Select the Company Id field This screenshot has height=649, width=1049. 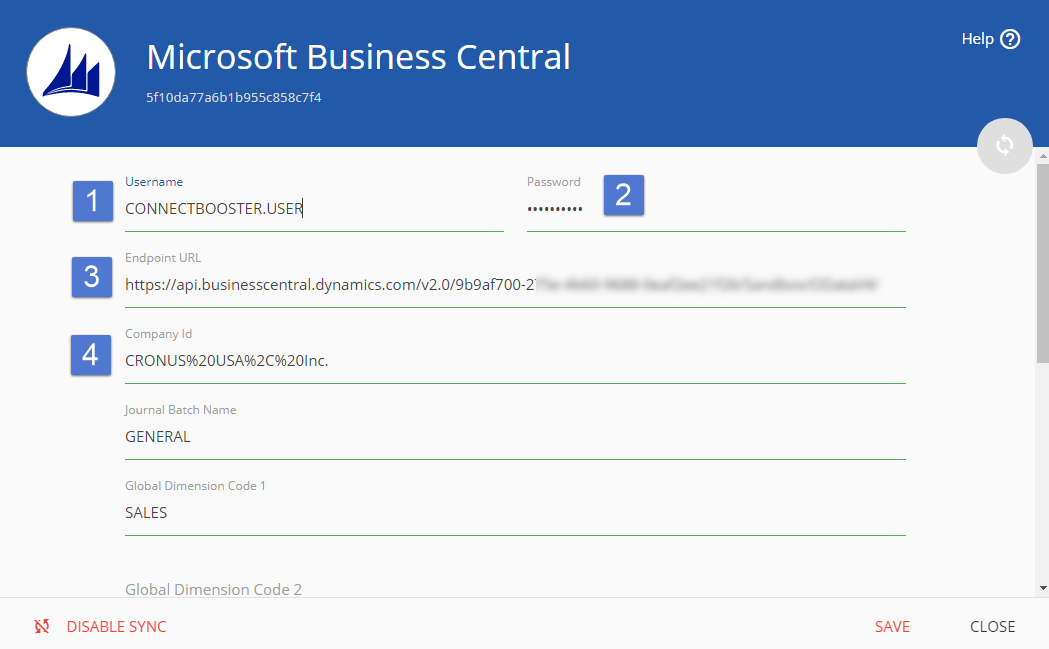click(x=515, y=361)
